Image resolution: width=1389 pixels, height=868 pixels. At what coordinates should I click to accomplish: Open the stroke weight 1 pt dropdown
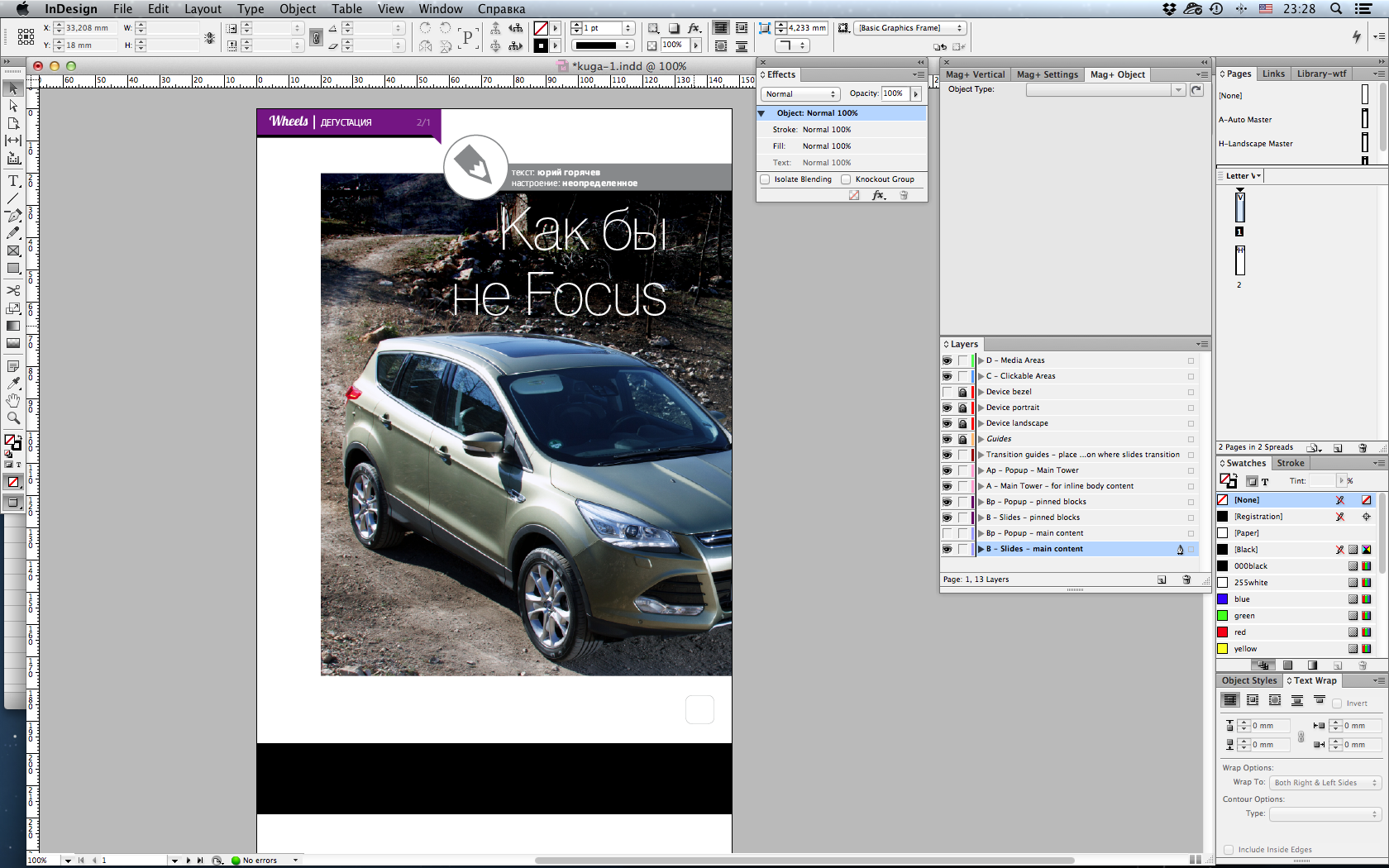tap(628, 28)
